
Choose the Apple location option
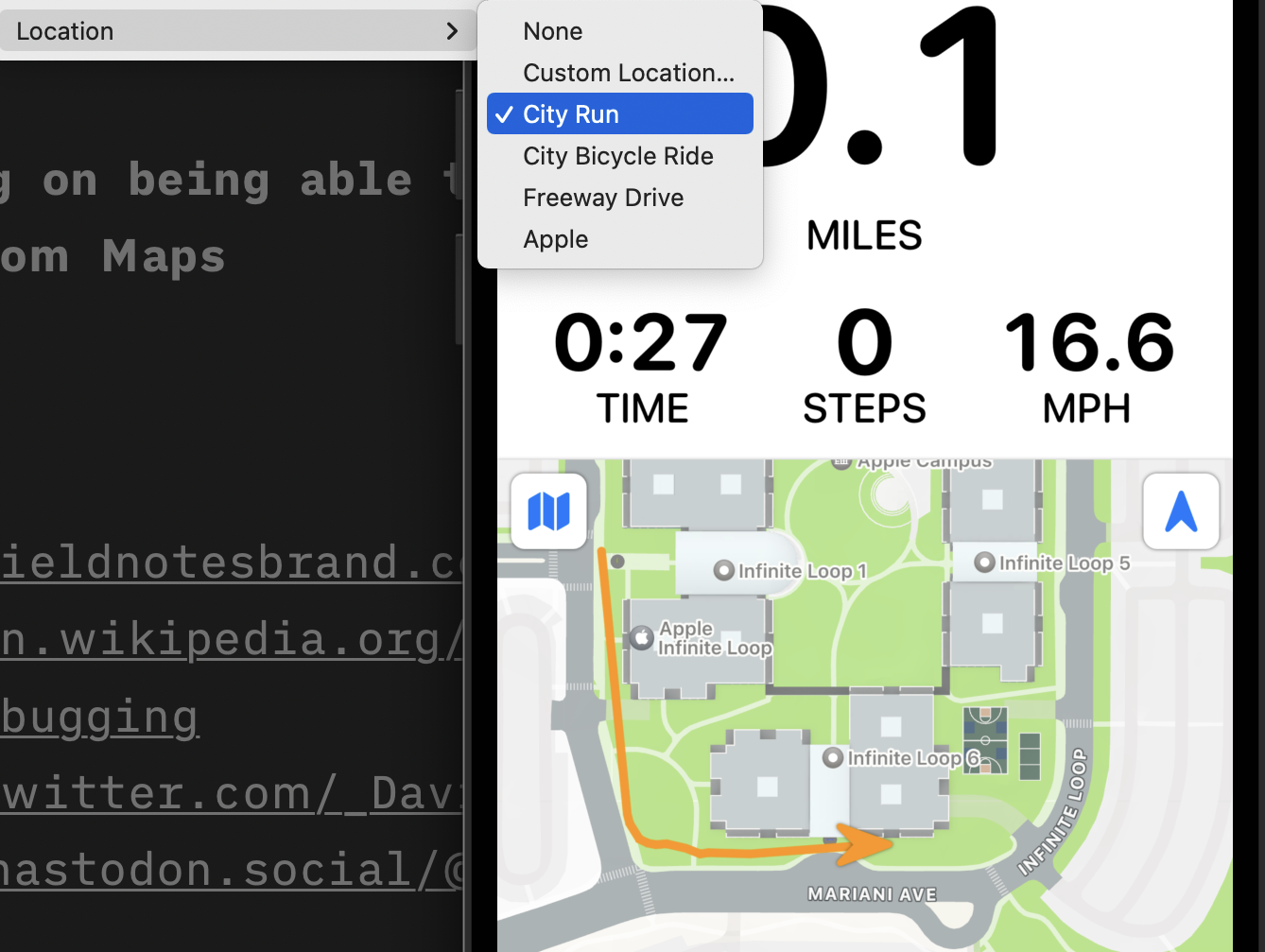[555, 239]
